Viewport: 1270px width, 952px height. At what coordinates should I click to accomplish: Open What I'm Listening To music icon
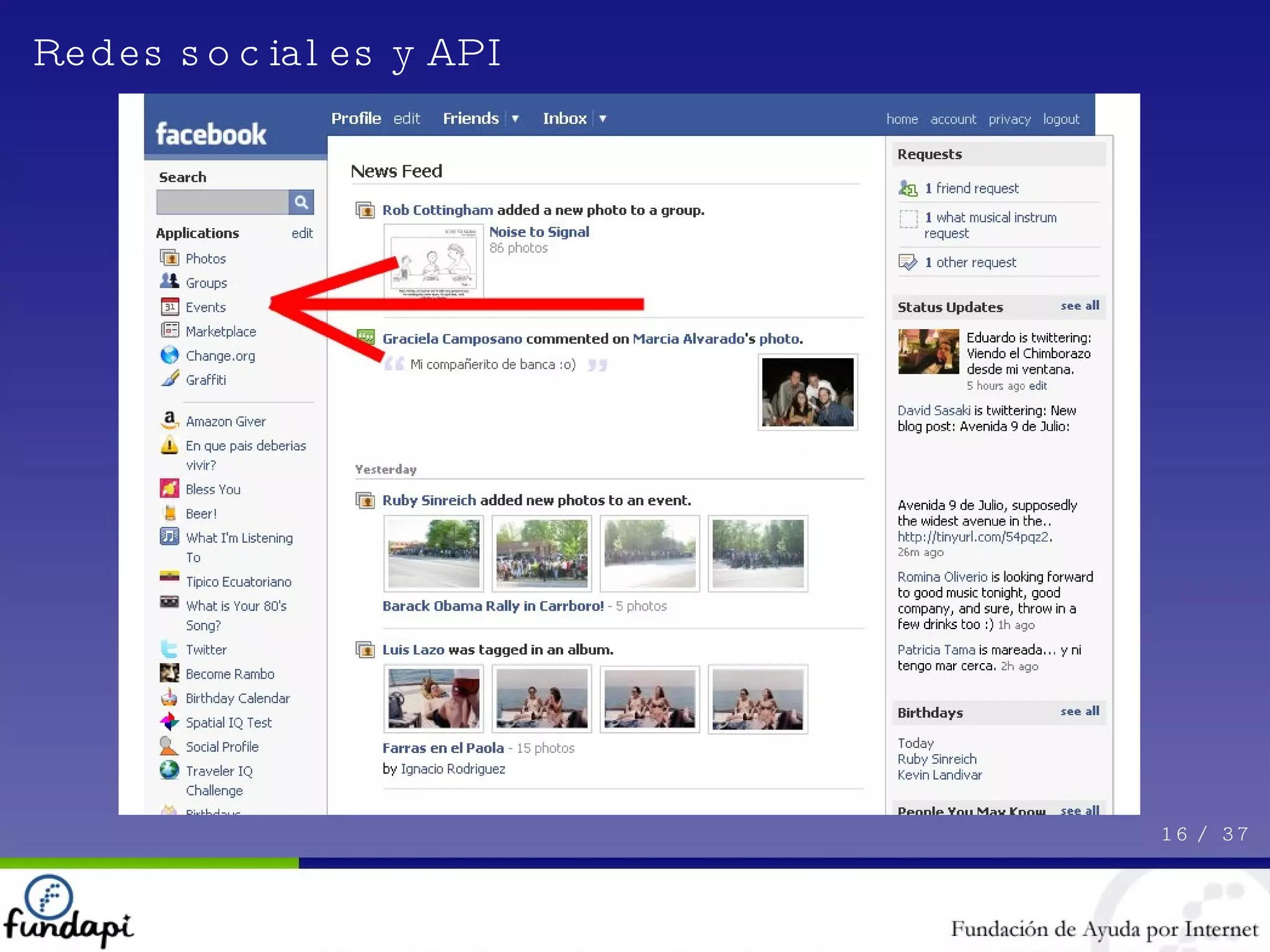(x=169, y=536)
